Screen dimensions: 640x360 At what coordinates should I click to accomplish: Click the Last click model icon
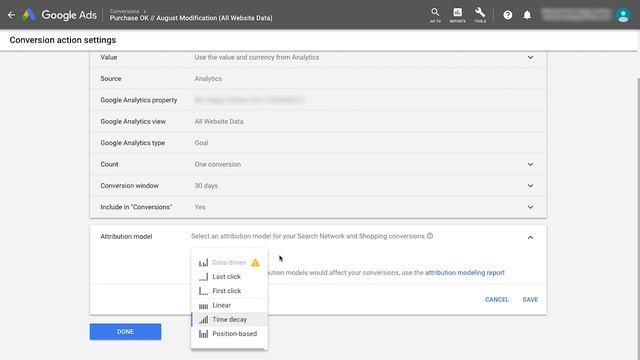203,277
